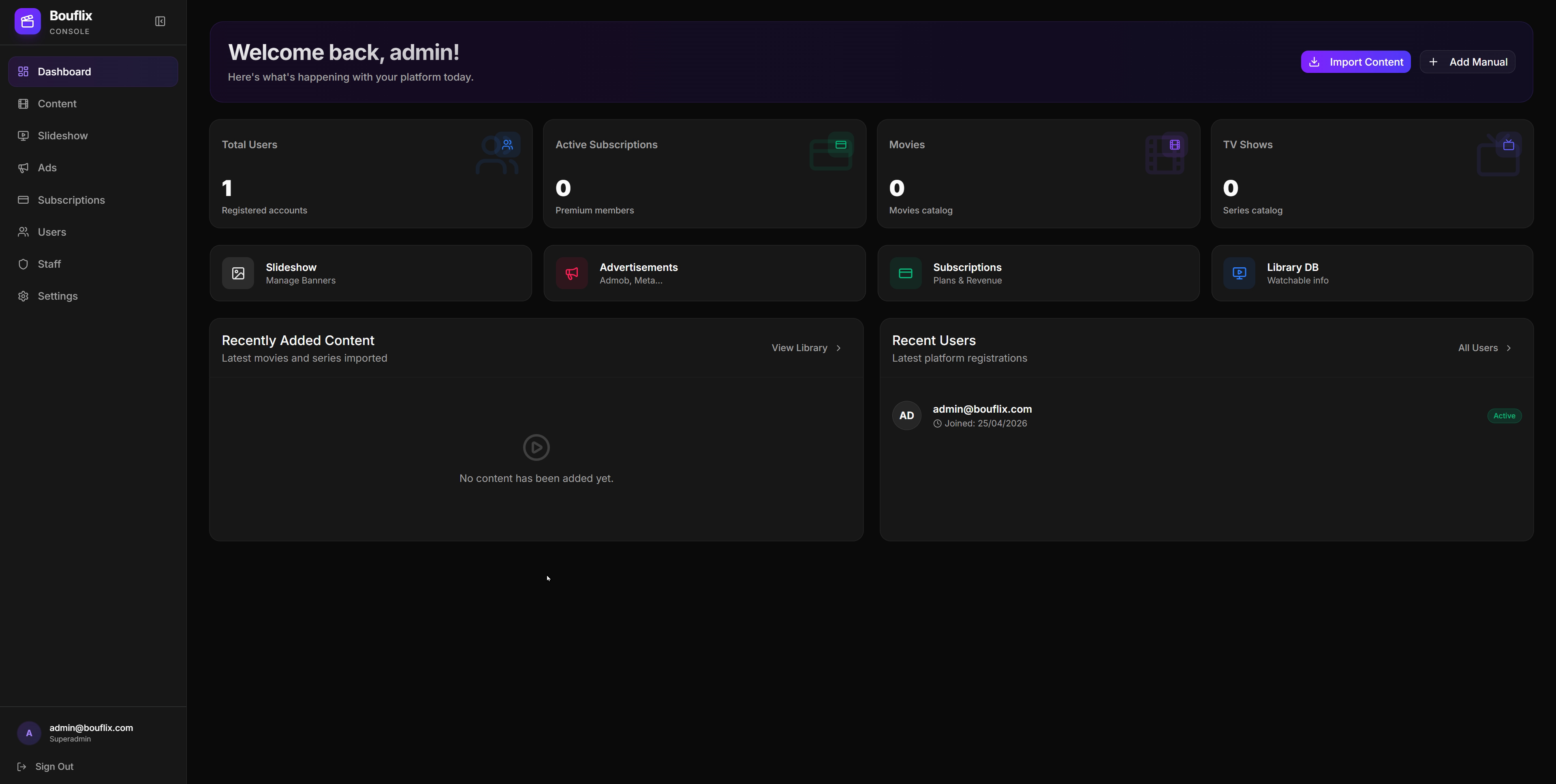Click the 'Registered accounts' label
The width and height of the screenshot is (1556, 784).
coord(264,211)
